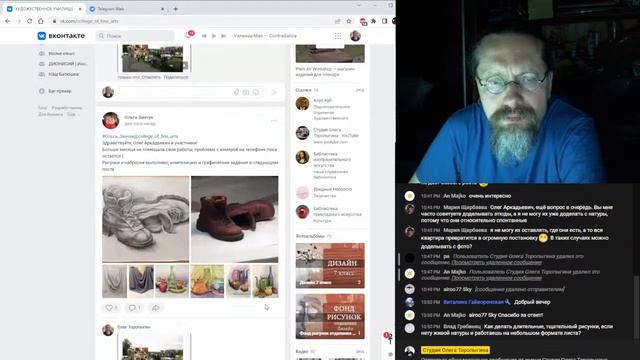Share the post with the arrow icon
The image size is (640, 360).
[156, 308]
